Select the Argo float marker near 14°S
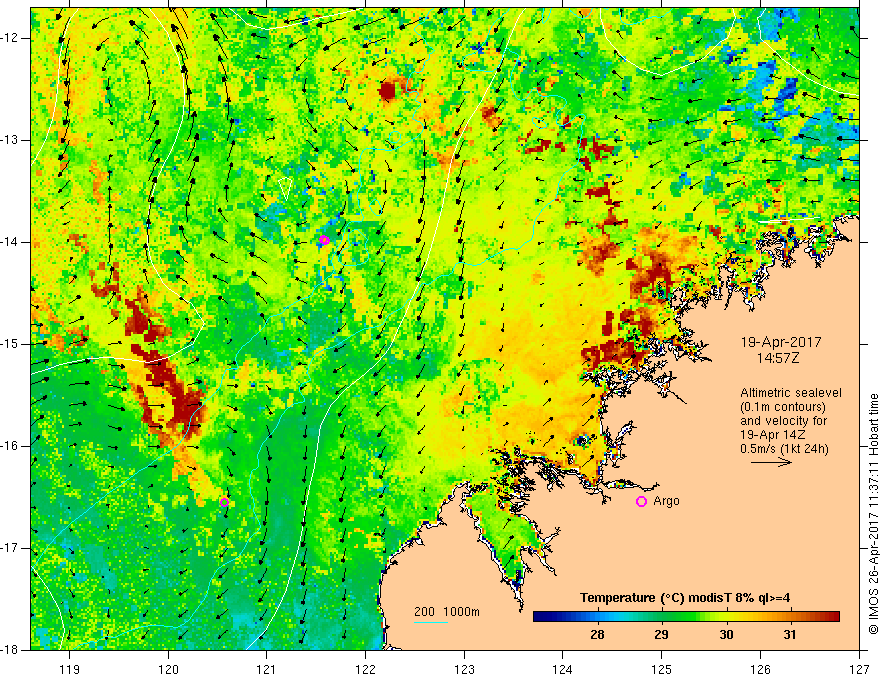The height and width of the screenshot is (680, 880). [x=324, y=240]
